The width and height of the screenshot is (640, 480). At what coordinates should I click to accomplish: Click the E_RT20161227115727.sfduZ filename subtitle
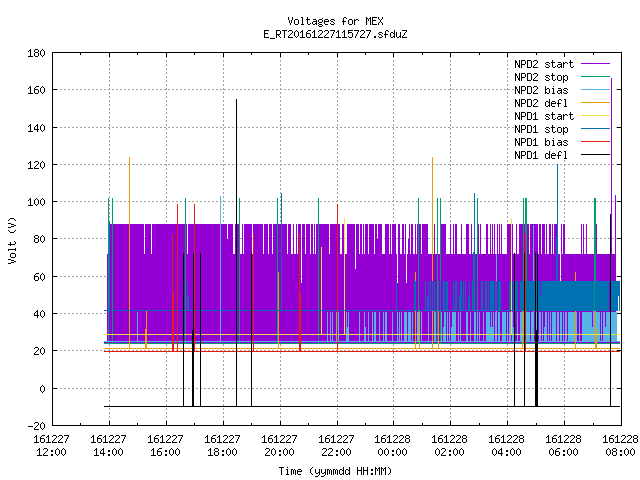pos(335,34)
